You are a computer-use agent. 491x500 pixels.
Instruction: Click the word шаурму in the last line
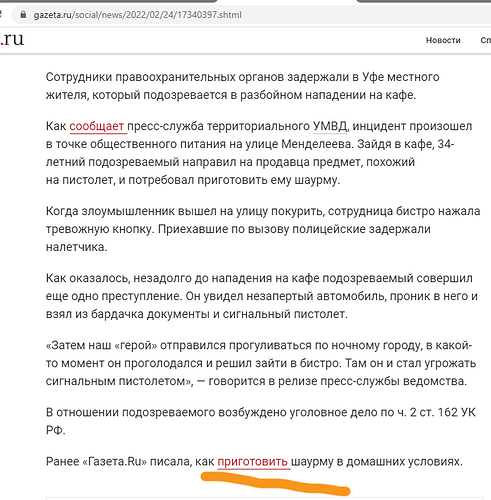click(312, 462)
